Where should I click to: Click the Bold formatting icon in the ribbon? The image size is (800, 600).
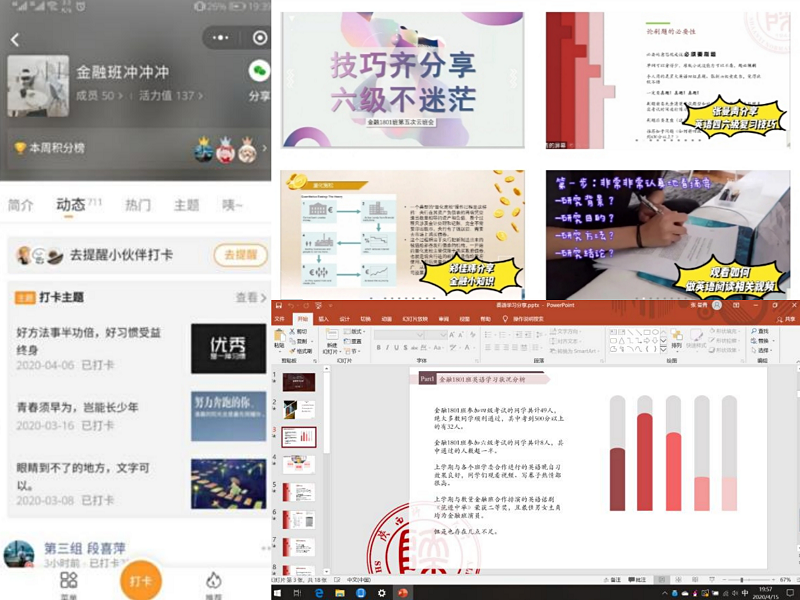coord(381,347)
